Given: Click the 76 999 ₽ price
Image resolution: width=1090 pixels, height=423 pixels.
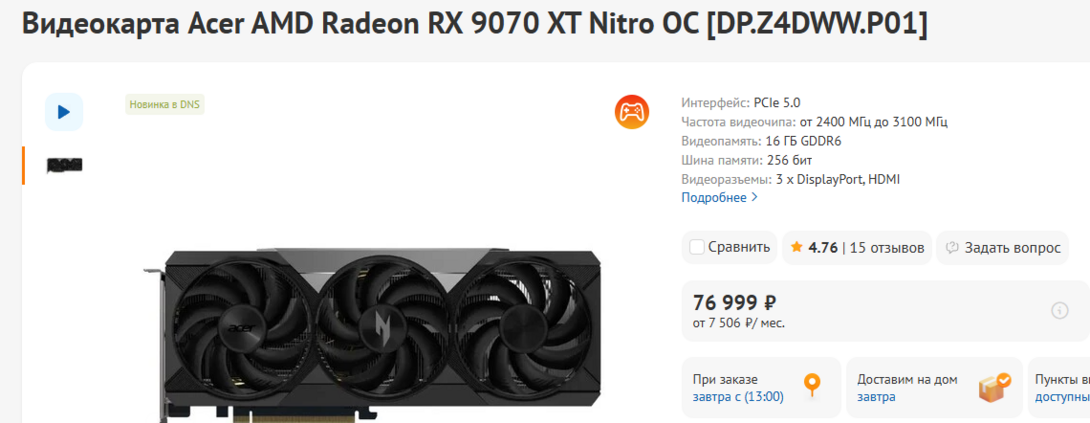Looking at the screenshot, I should coord(734,303).
